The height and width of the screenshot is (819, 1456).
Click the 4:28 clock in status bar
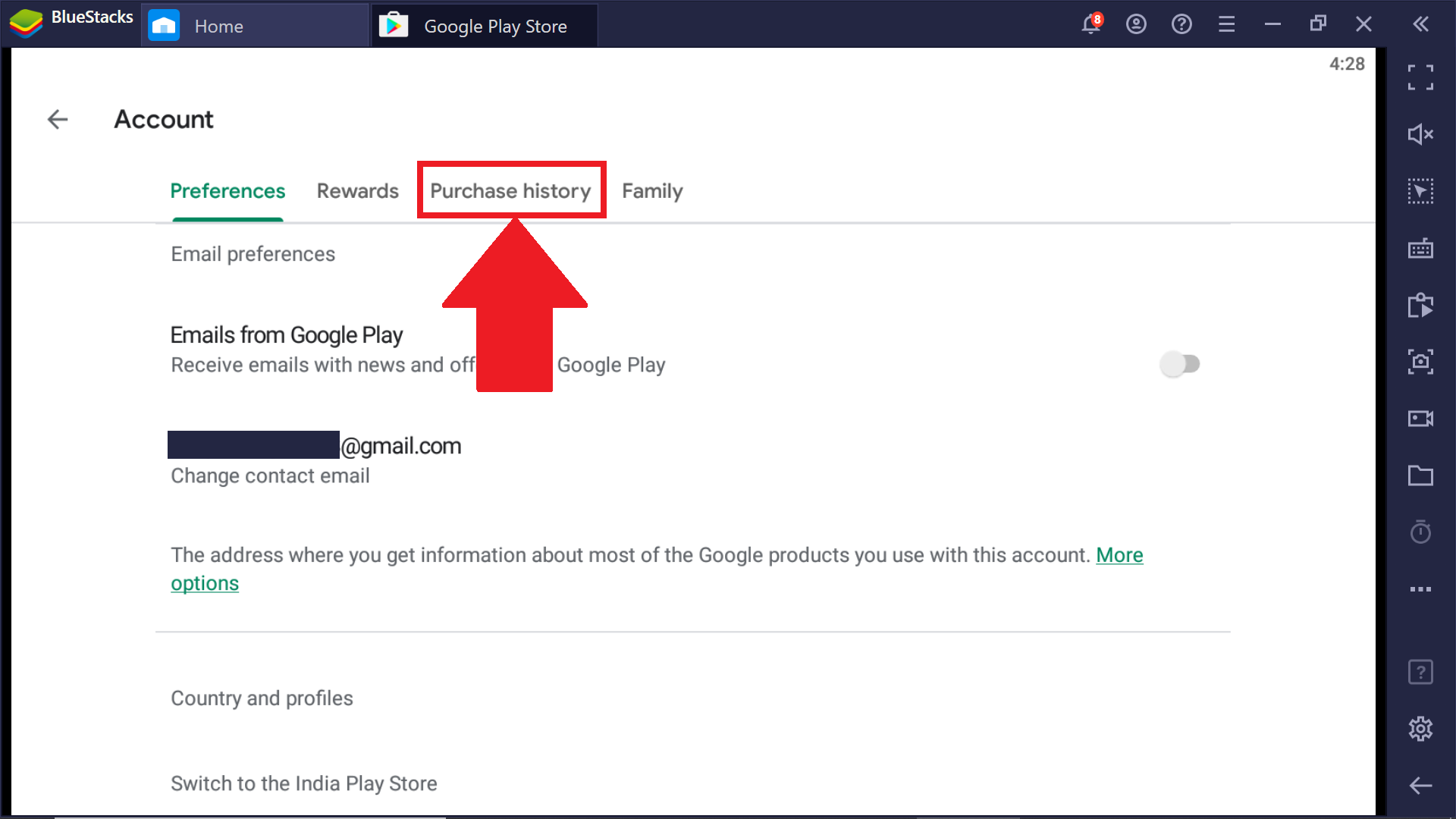click(x=1347, y=64)
